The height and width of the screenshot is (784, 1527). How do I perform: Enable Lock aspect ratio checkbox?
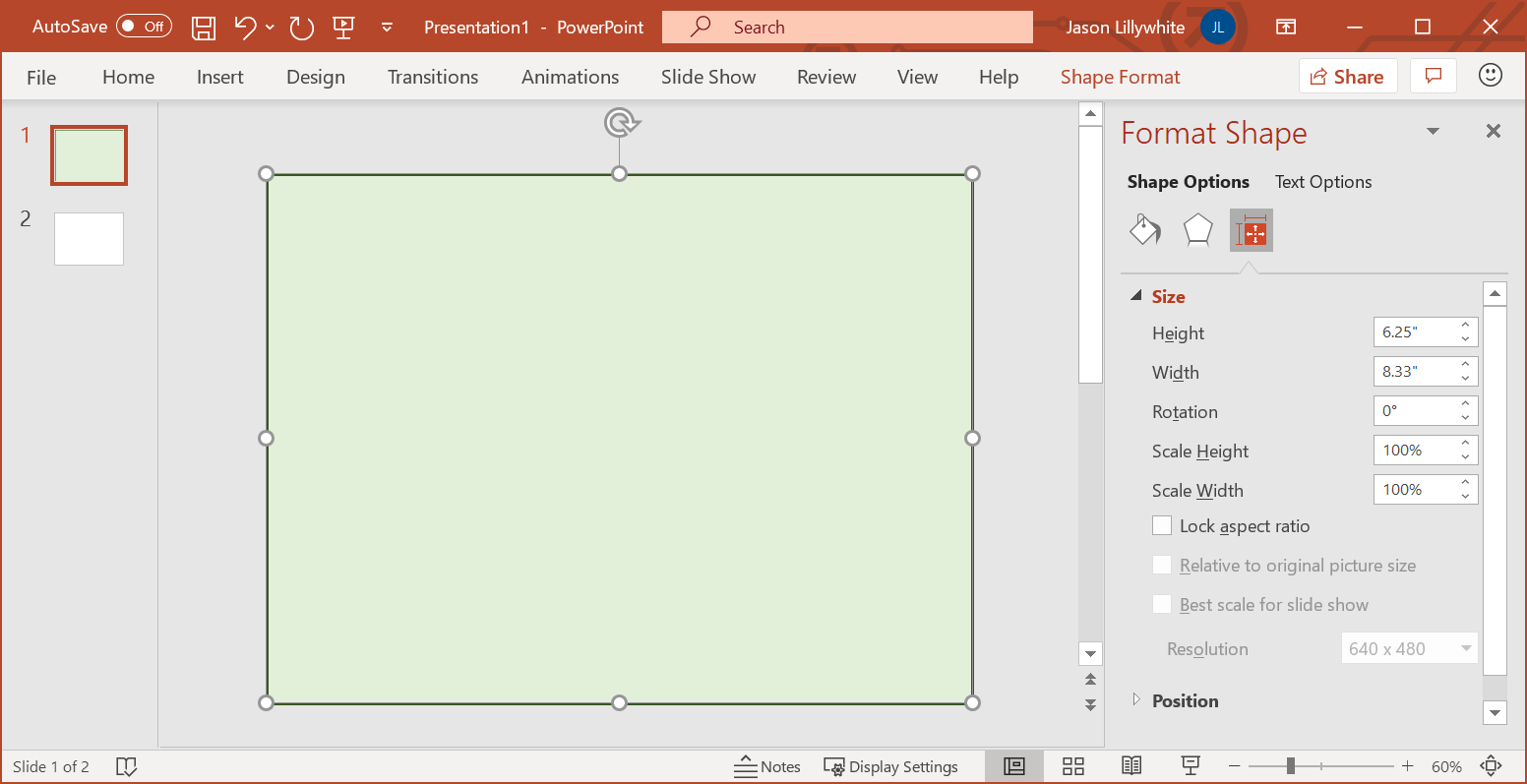[1162, 526]
